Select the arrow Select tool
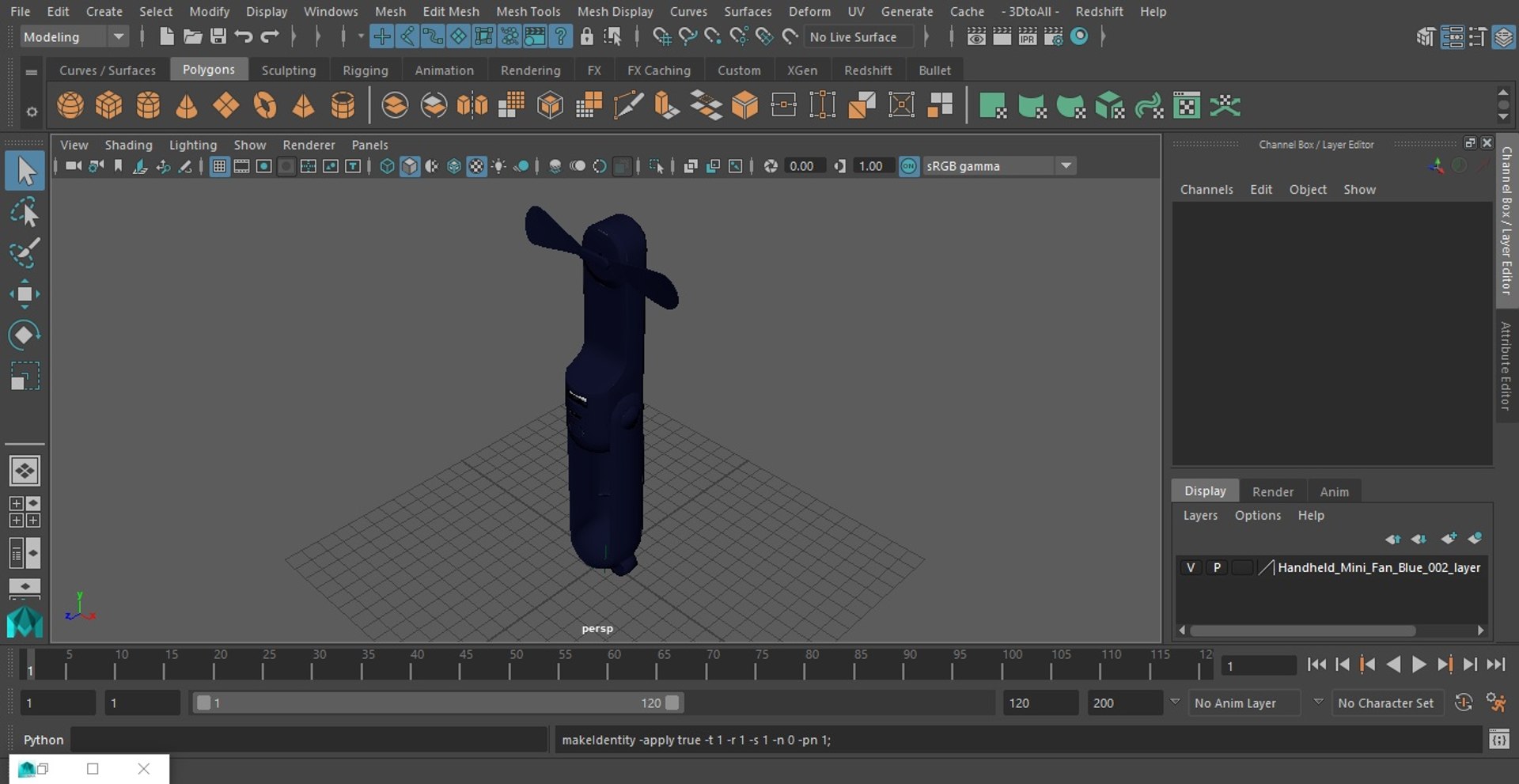1519x784 pixels. (x=25, y=171)
